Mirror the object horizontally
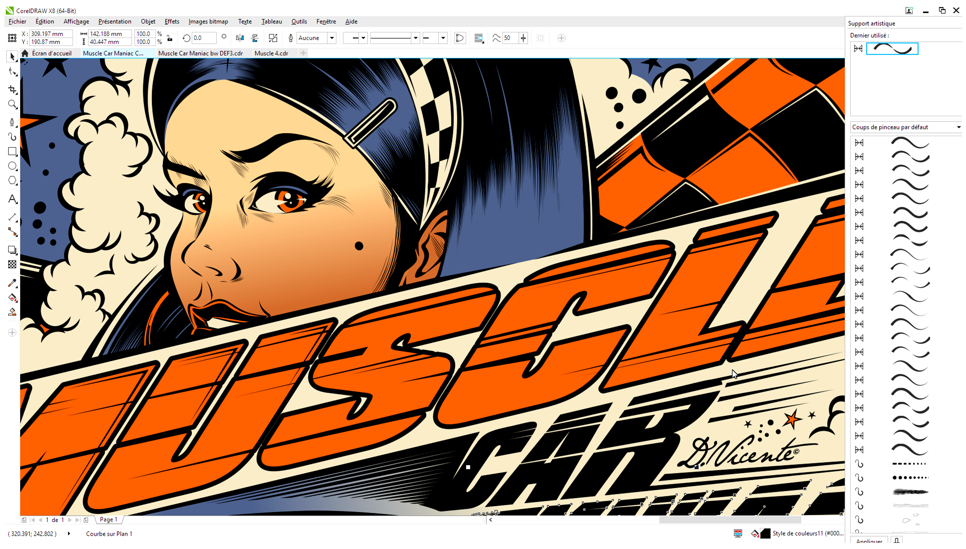The image size is (966, 549). tap(240, 38)
